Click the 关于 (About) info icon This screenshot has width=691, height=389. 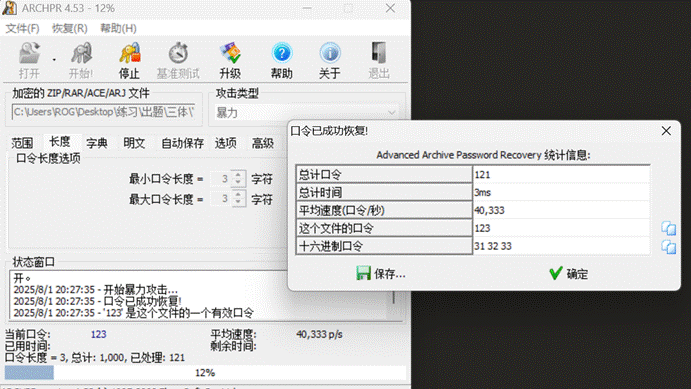coord(330,53)
